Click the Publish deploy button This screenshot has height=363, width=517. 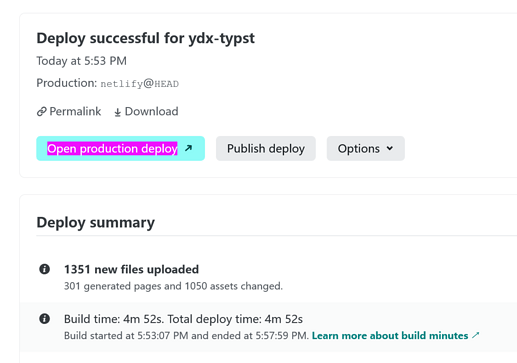coord(266,148)
